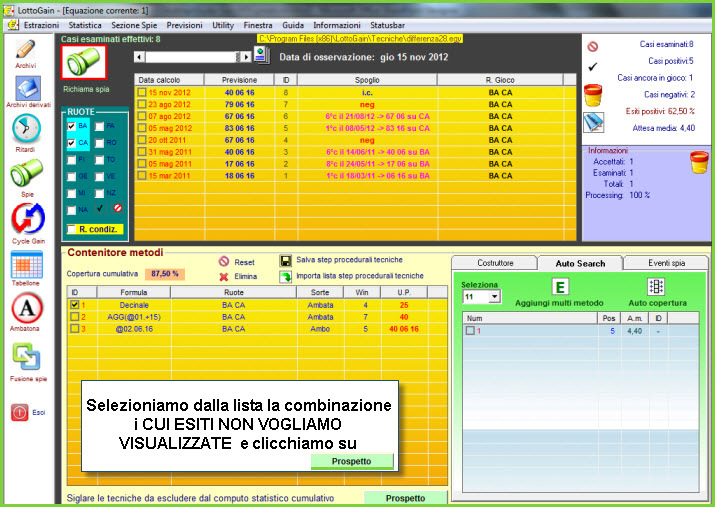The width and height of the screenshot is (715, 507).
Task: Select the AGG(@01.+15) formula row
Action: coord(134,317)
